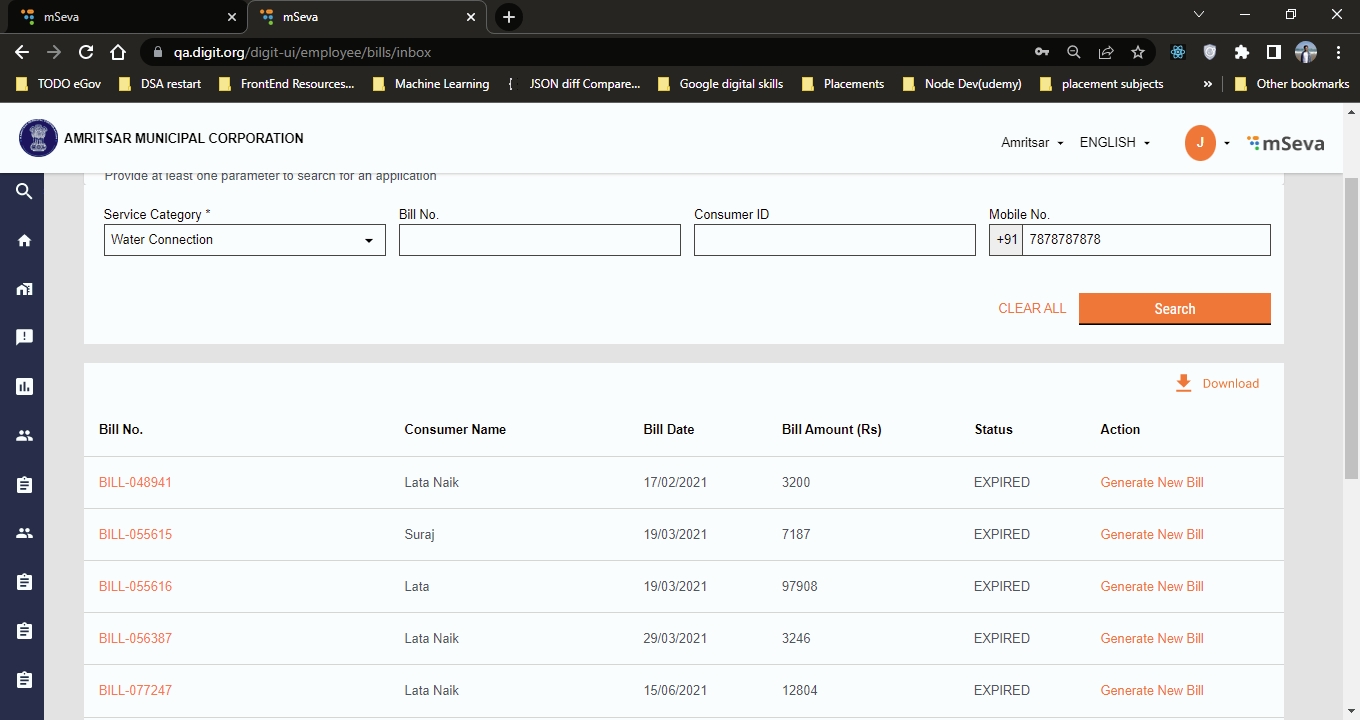The width and height of the screenshot is (1360, 720).
Task: Open the home icon in sidebar
Action: click(x=24, y=240)
